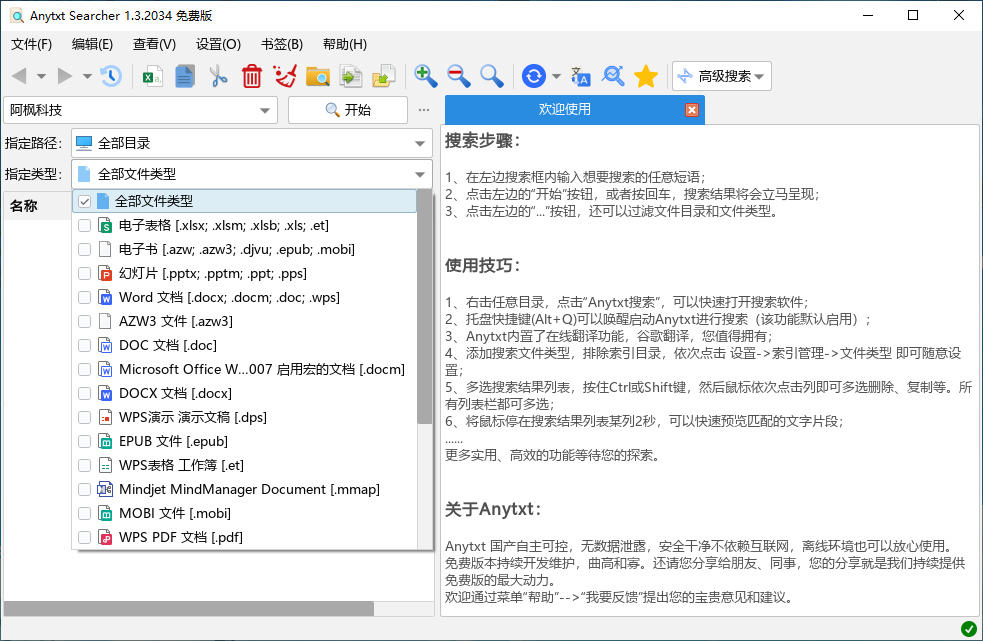Click the red broom clean icon
This screenshot has width=983, height=641.
pyautogui.click(x=285, y=77)
